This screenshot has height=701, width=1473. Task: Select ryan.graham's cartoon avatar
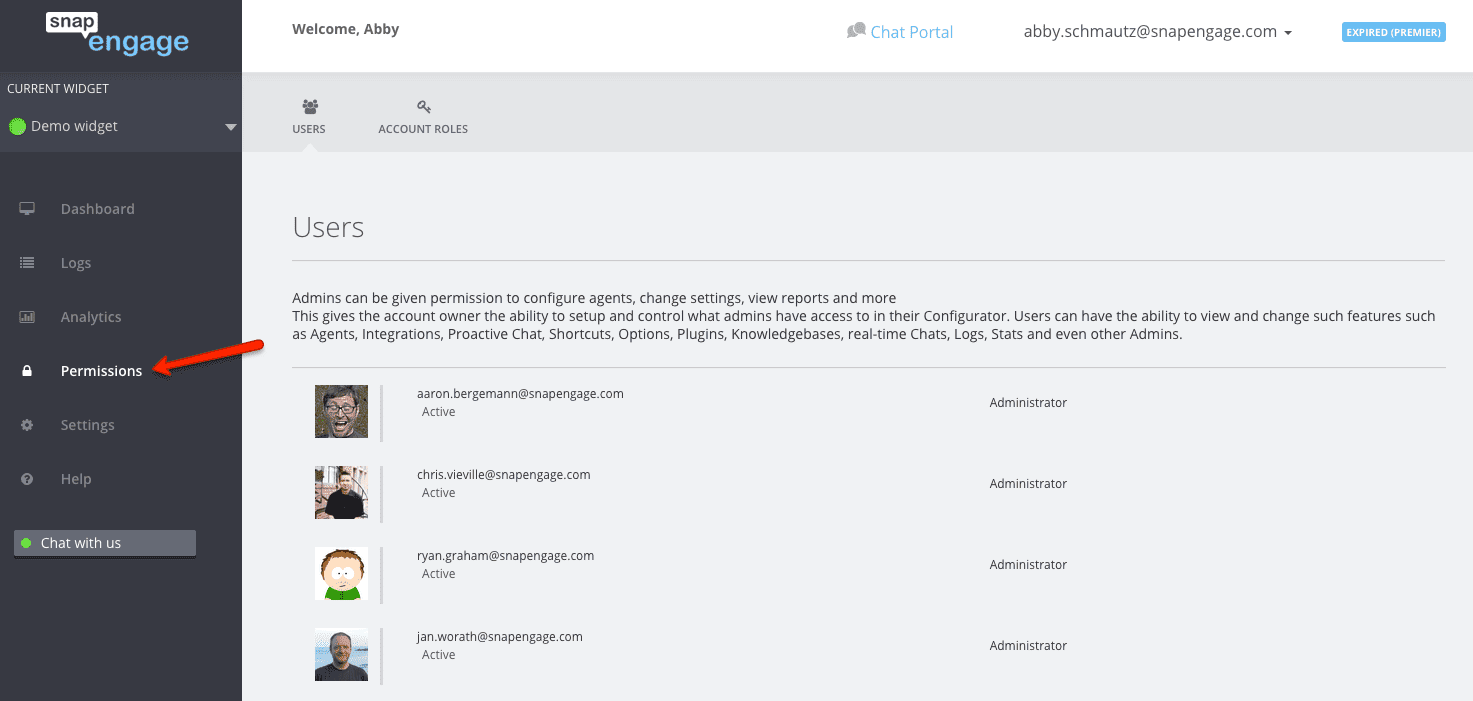pos(341,574)
